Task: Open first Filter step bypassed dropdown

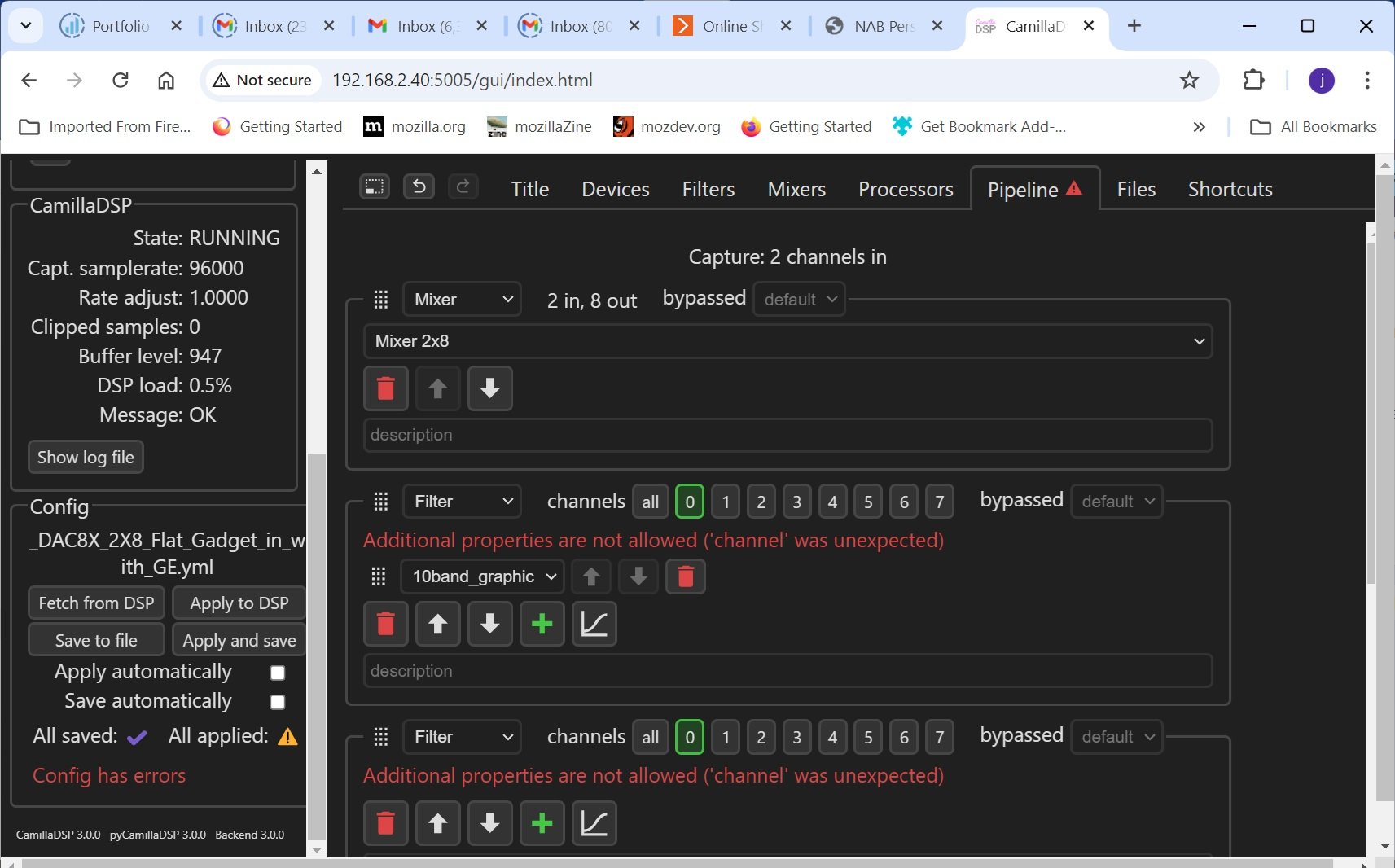Action: (1116, 502)
